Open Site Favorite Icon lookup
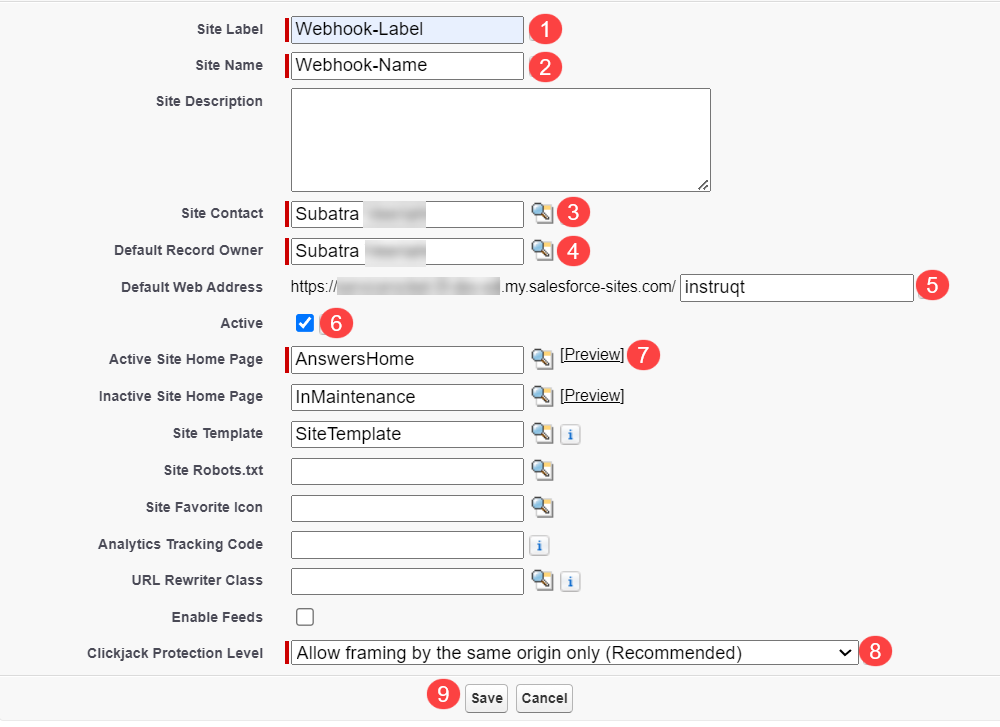 click(x=541, y=507)
